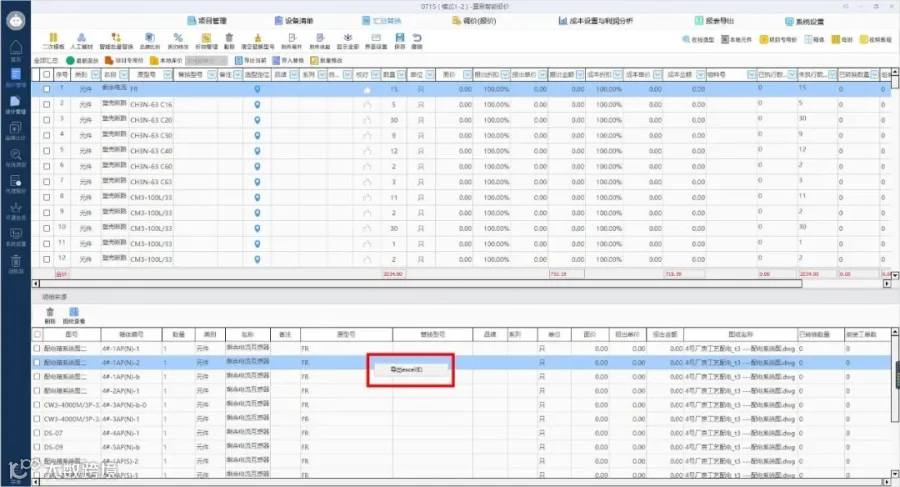
Task: Click the 本地库价 button
Action: 166,60
